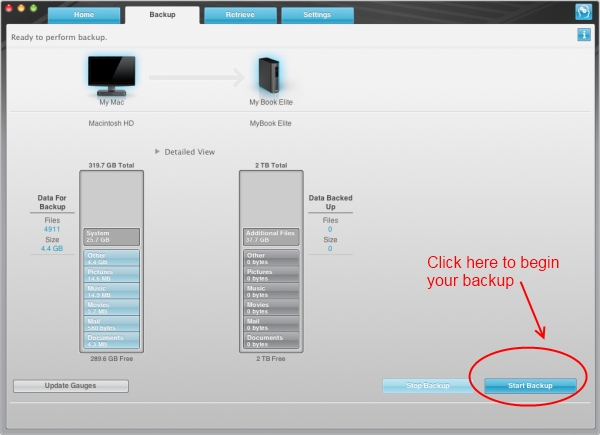Click the WD SmartWare logo icon

pyautogui.click(x=583, y=11)
